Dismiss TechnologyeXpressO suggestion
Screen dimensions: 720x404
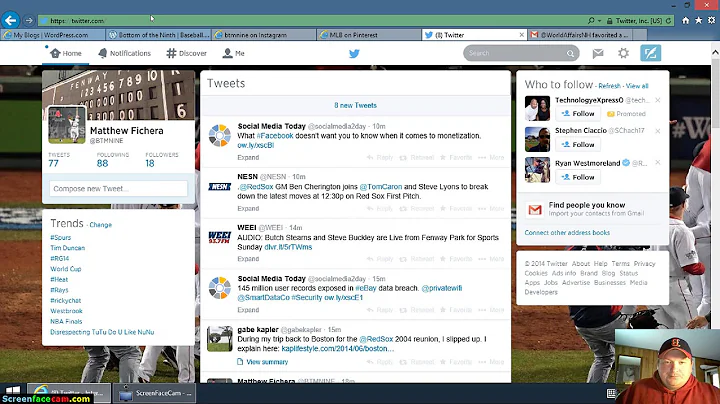[658, 100]
